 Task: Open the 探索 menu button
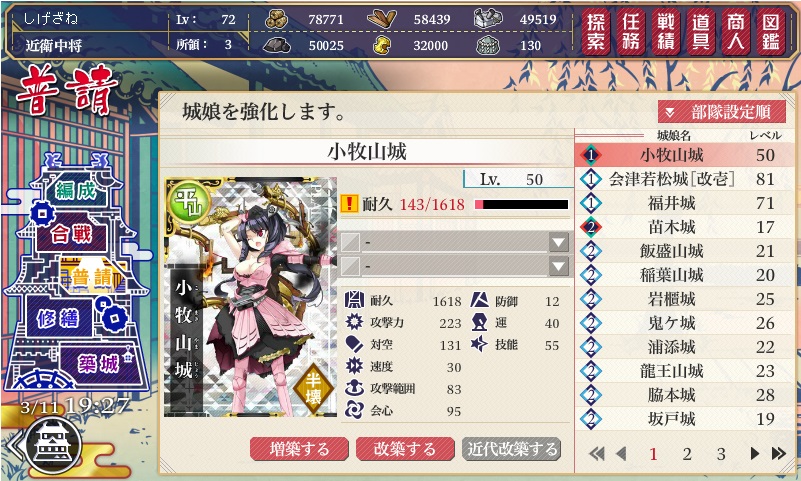coord(596,32)
